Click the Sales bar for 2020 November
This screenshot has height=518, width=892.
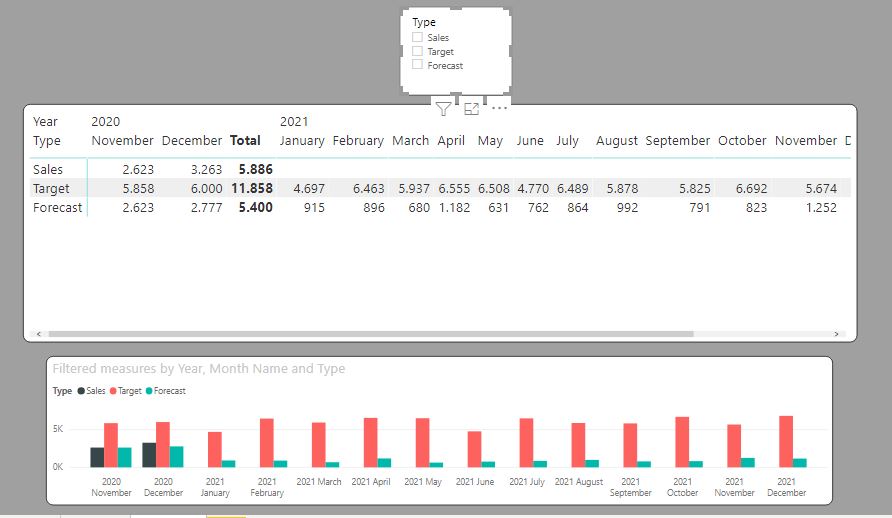tap(97, 457)
